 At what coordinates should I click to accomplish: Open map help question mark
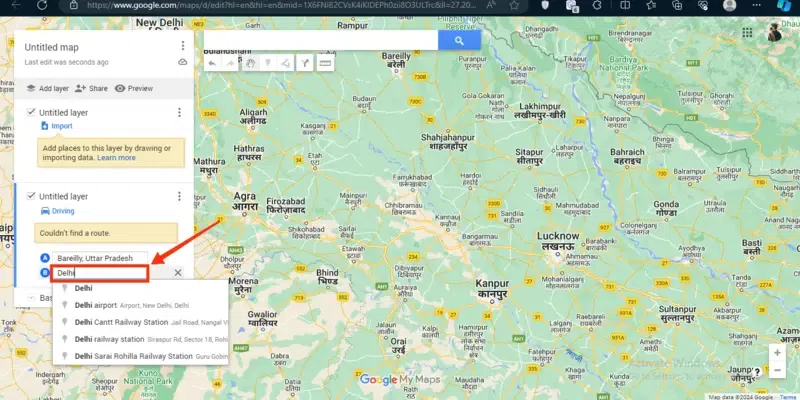point(758,372)
